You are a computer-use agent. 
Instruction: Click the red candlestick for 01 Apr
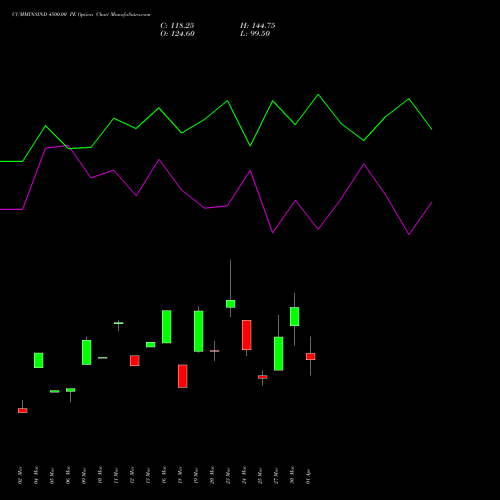point(311,357)
